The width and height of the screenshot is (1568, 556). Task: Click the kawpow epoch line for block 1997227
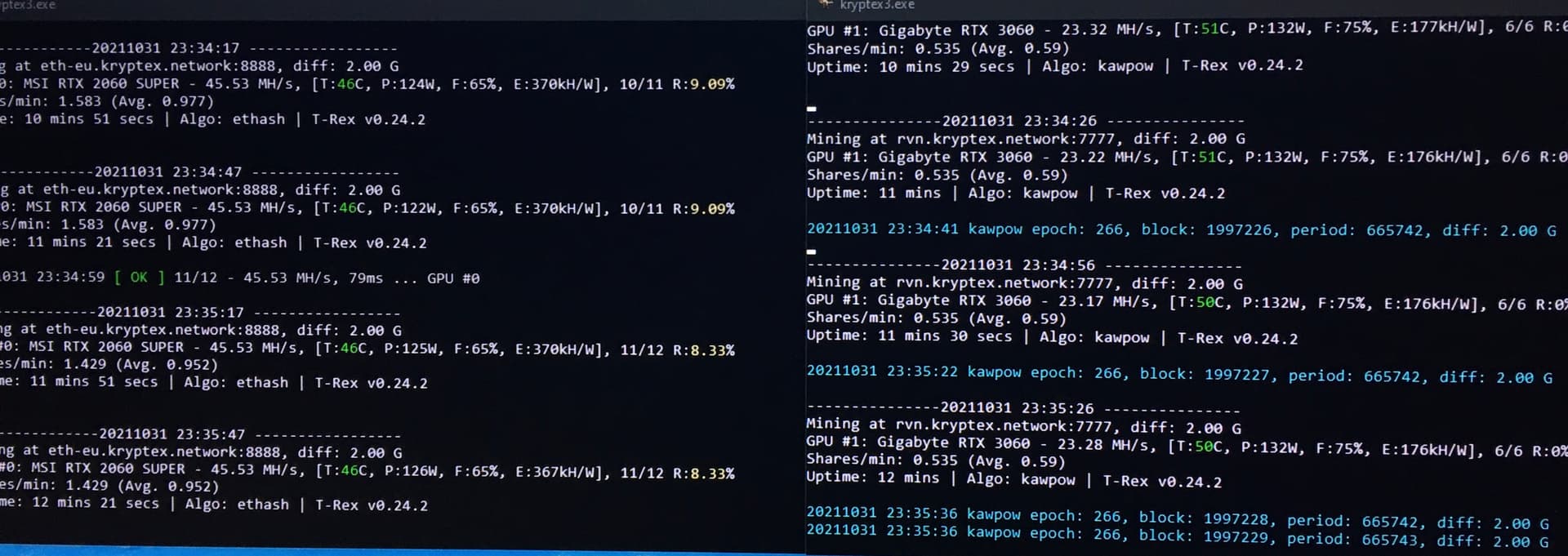[x=1180, y=374]
